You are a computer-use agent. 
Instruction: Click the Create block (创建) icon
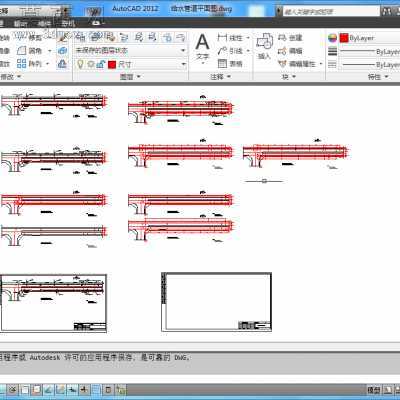[x=290, y=38]
